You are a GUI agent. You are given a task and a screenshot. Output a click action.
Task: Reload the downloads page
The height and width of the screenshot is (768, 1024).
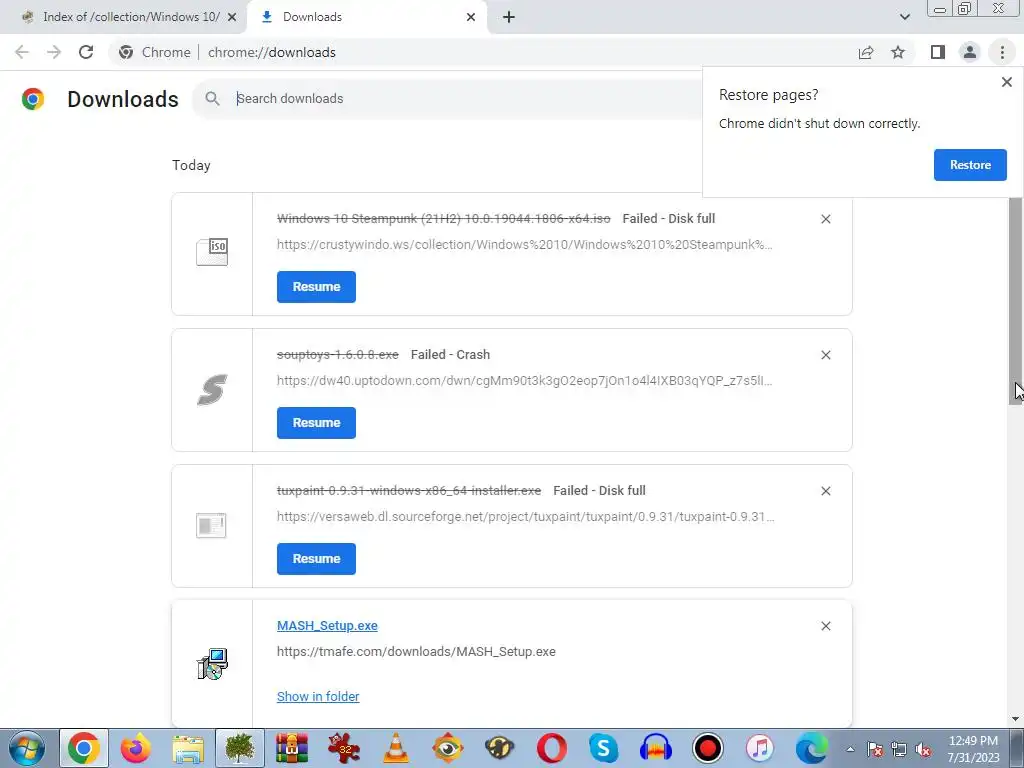(x=86, y=52)
